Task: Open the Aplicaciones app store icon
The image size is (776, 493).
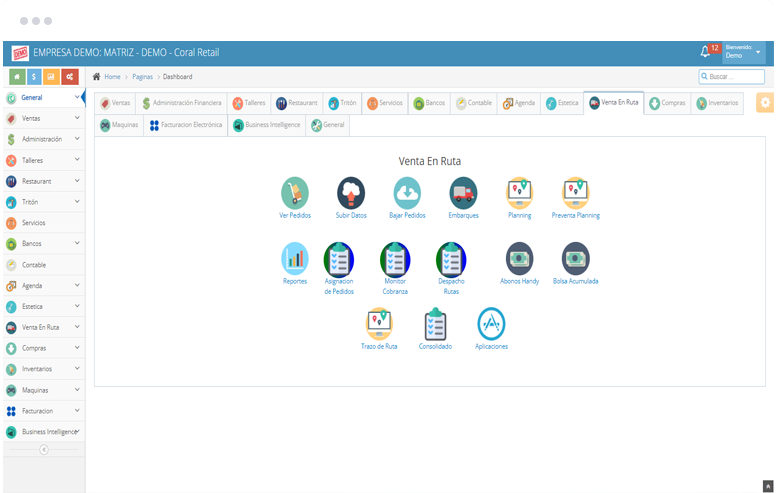Action: [x=491, y=324]
